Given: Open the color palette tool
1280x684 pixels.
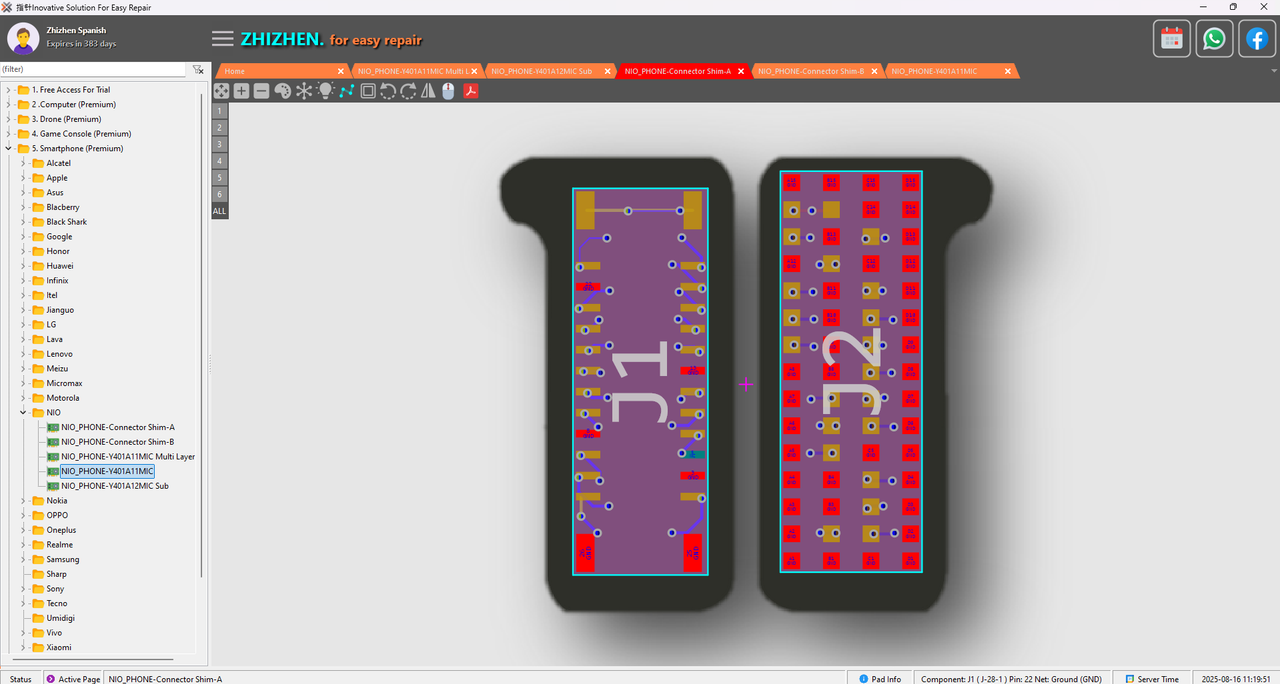Looking at the screenshot, I should [282, 91].
